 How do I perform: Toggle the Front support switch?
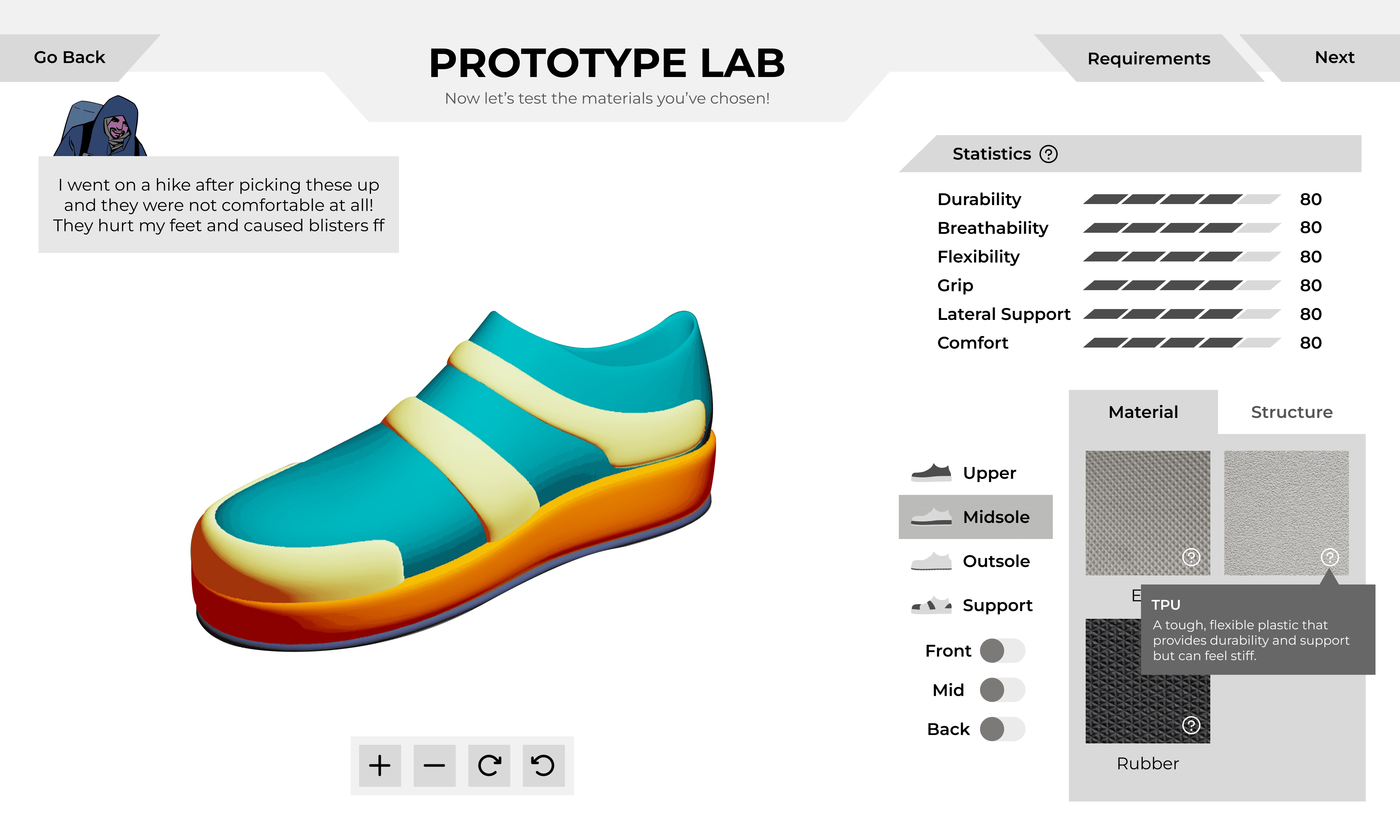(1002, 650)
